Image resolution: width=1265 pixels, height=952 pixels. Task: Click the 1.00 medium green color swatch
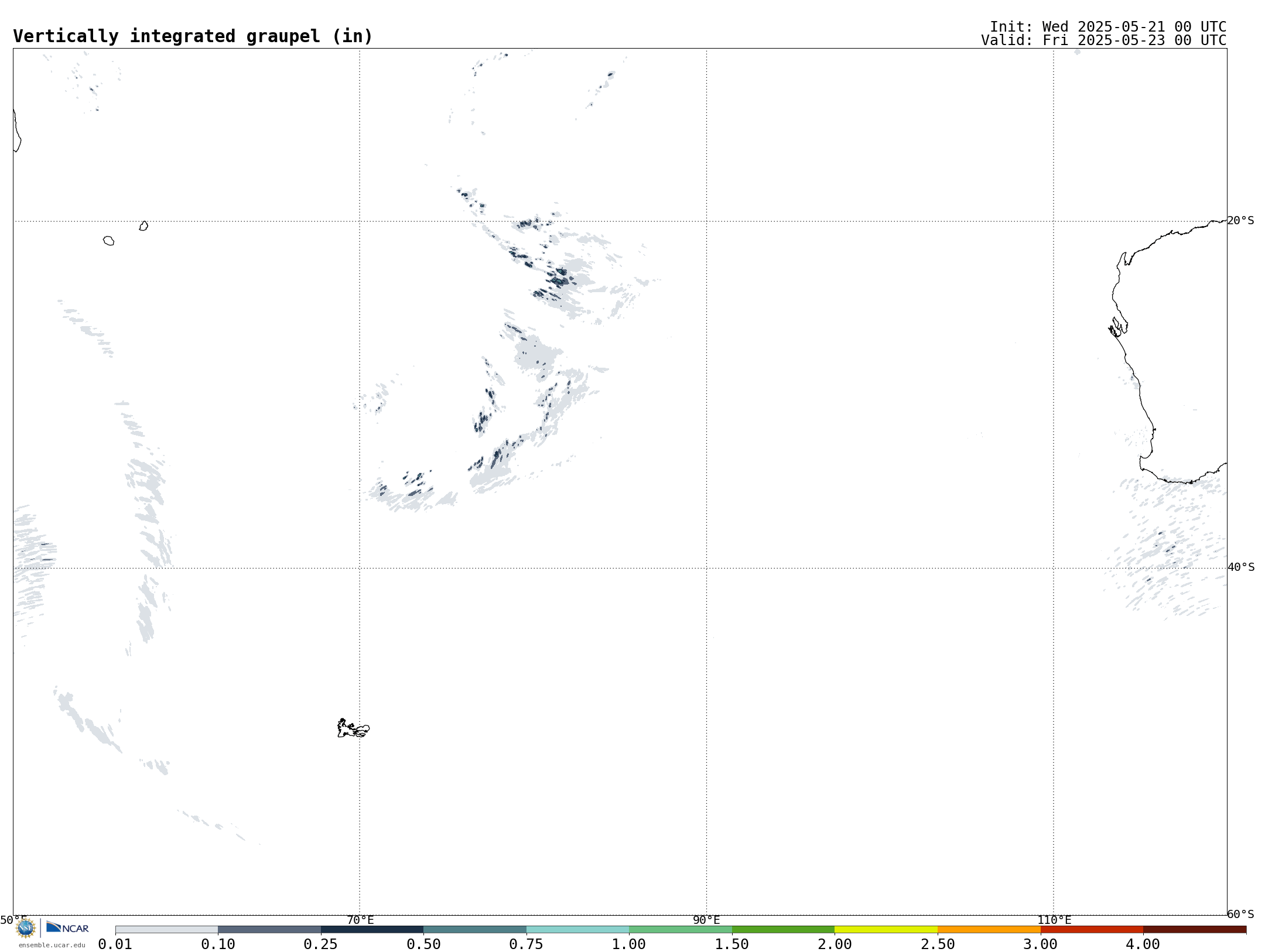pyautogui.click(x=681, y=930)
